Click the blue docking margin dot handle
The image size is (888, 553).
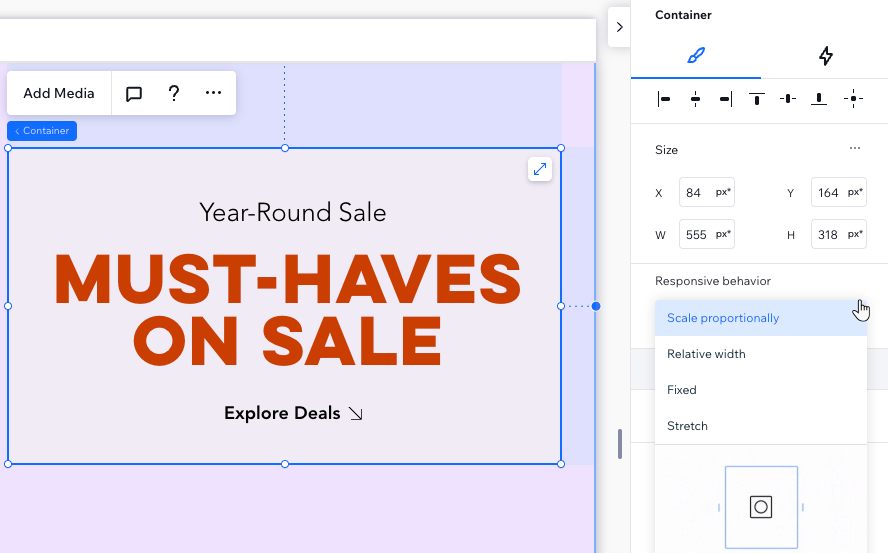coord(596,306)
